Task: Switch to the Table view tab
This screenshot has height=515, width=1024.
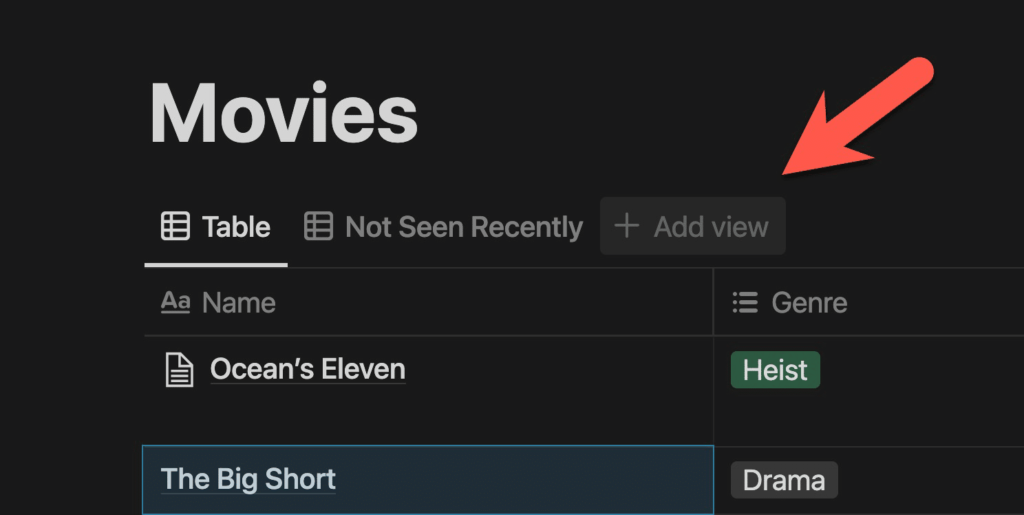Action: pyautogui.click(x=216, y=227)
